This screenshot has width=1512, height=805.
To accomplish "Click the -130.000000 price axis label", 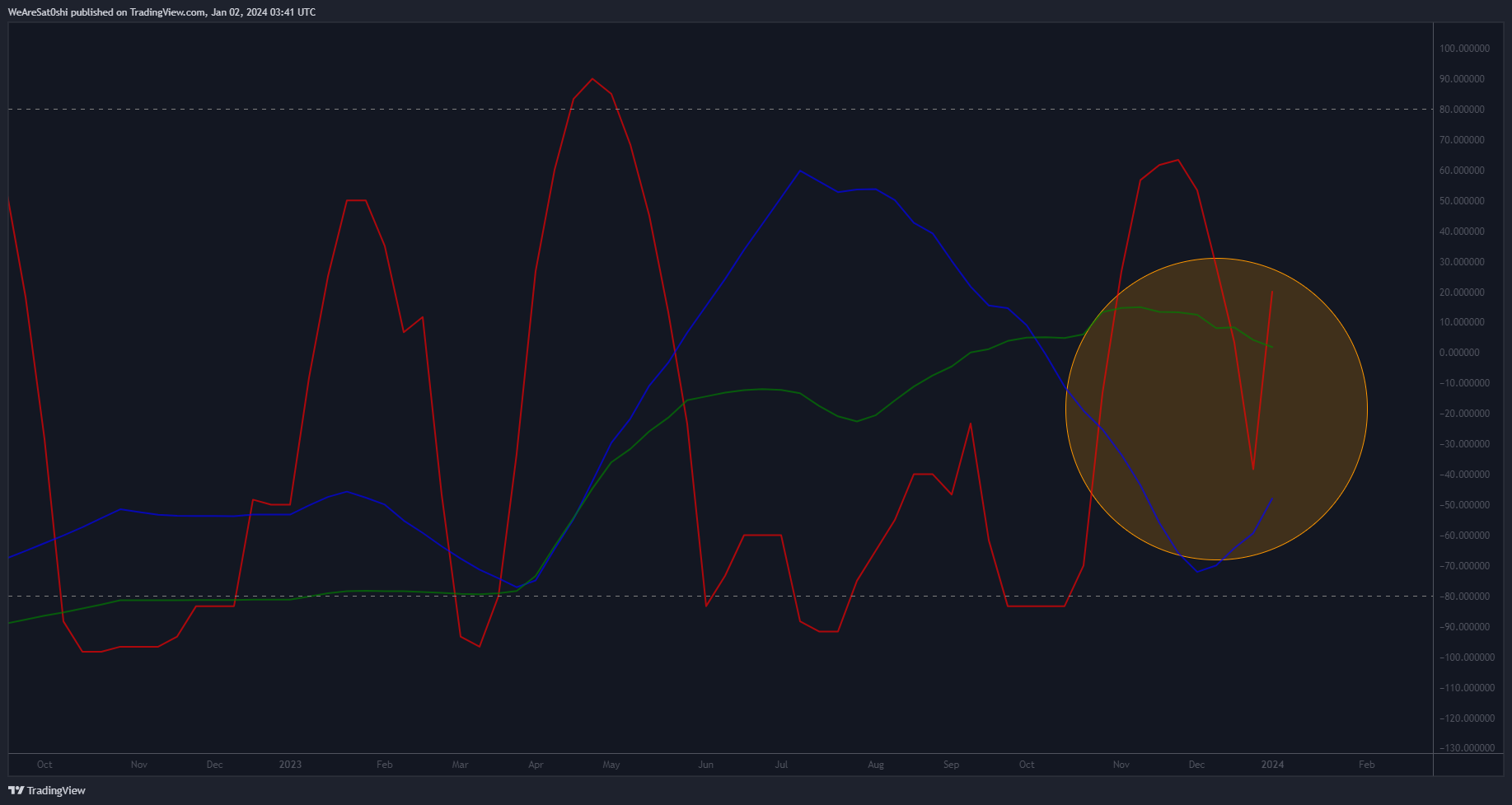I will (1467, 748).
